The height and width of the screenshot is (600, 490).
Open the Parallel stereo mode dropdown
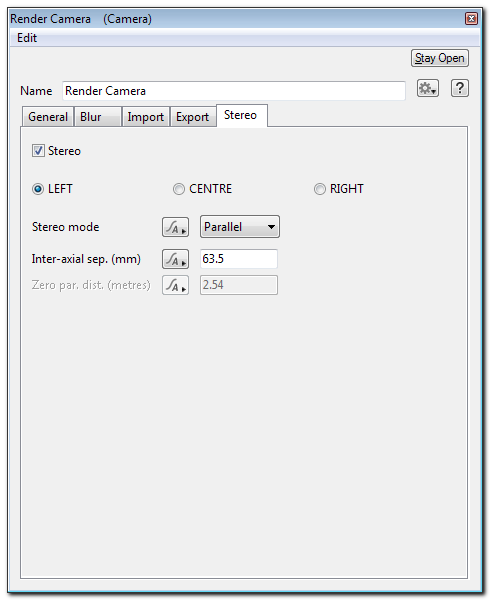point(240,227)
